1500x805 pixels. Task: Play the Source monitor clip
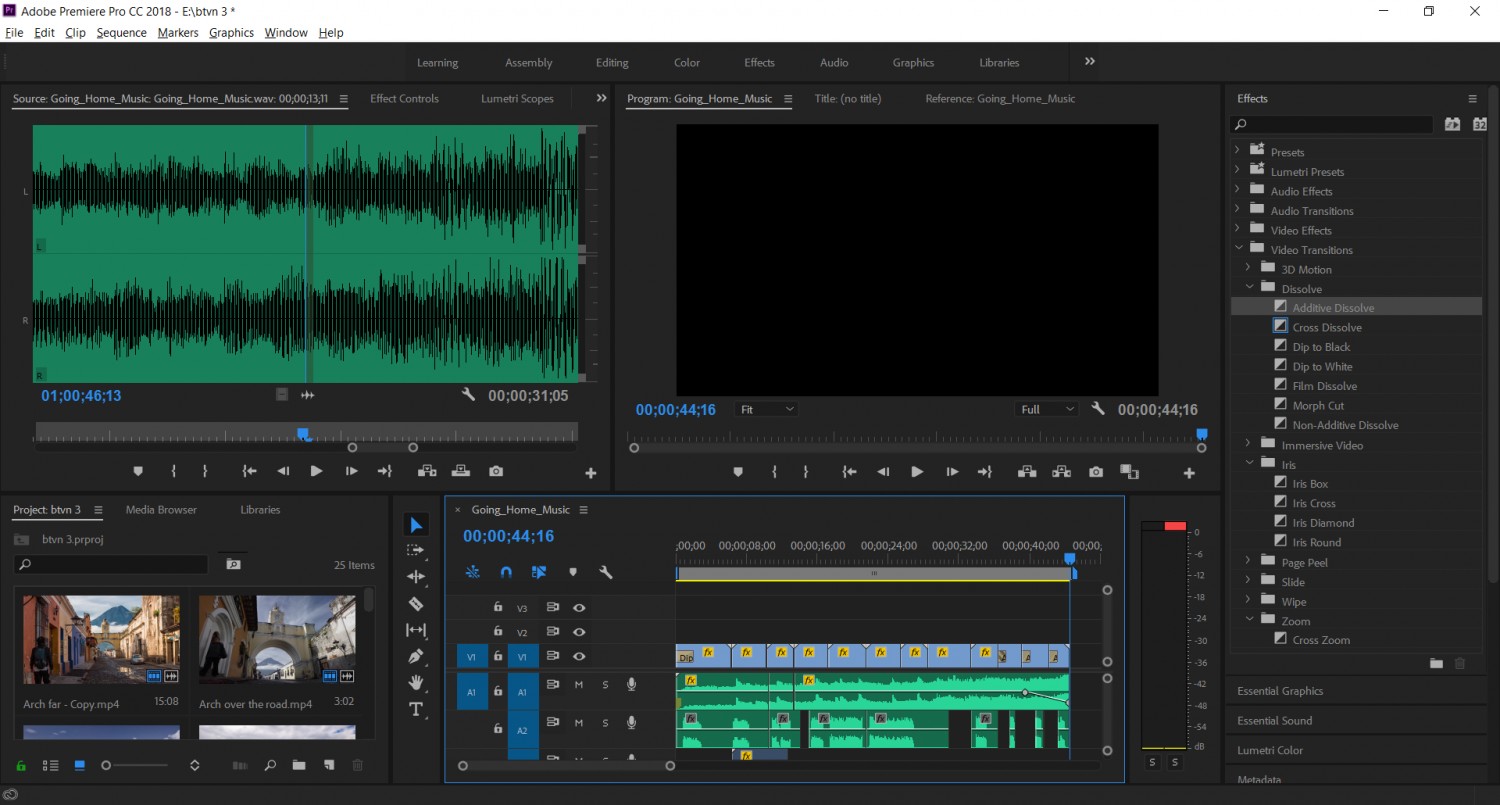point(316,471)
